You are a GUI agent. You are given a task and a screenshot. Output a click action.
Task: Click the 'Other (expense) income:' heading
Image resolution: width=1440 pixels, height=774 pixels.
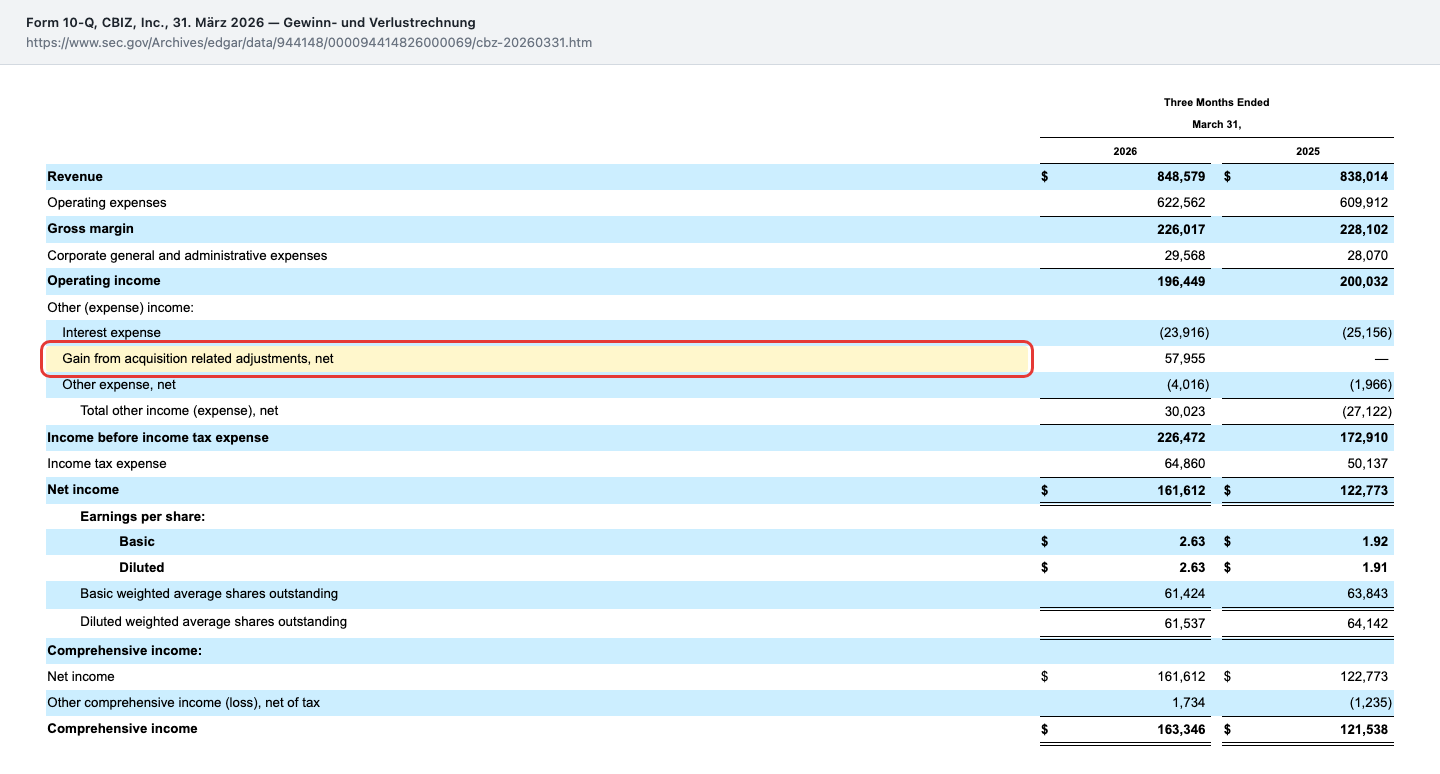(x=120, y=308)
